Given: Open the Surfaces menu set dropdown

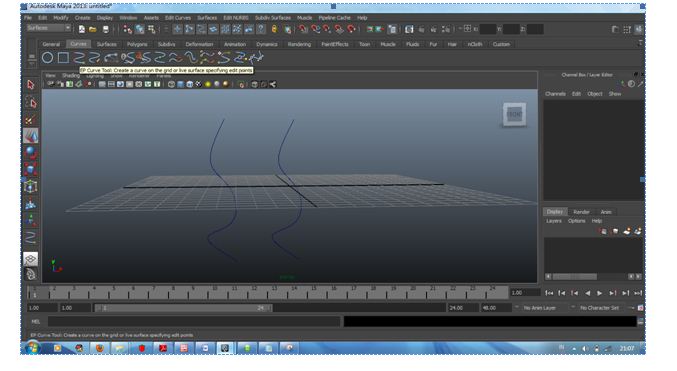Looking at the screenshot, I should 48,28.
